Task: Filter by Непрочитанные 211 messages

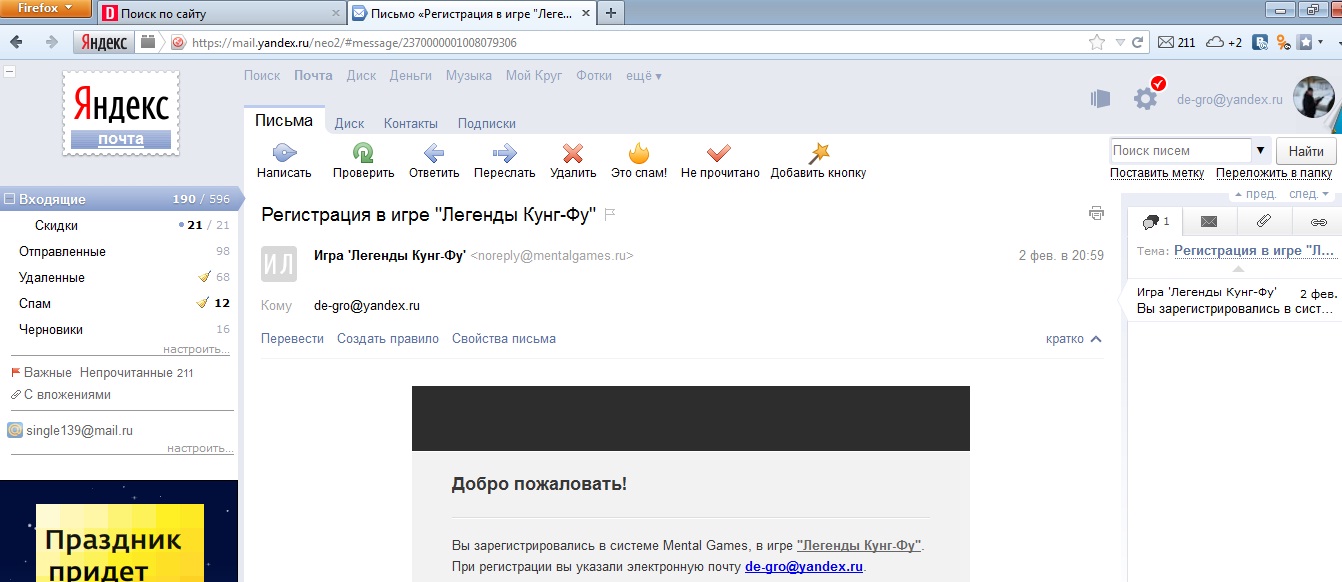Action: point(136,373)
